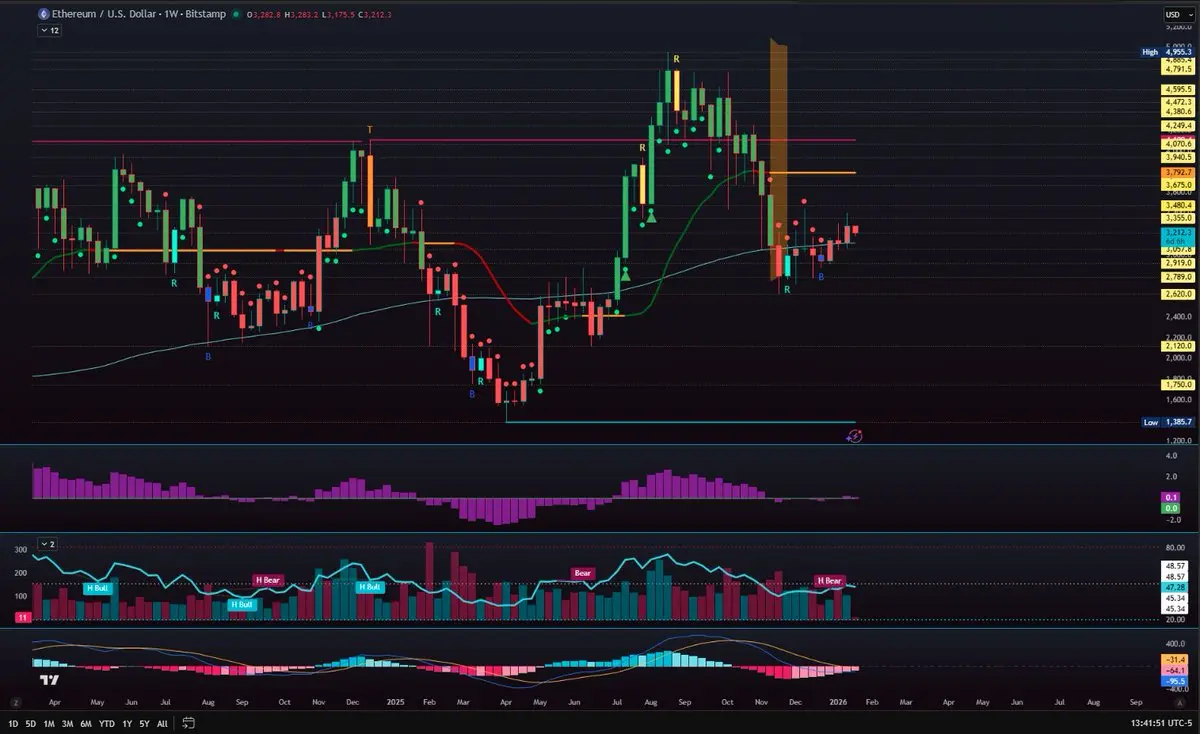Click the 2026 label on the time axis
This screenshot has height=734, width=1200.
(x=837, y=703)
